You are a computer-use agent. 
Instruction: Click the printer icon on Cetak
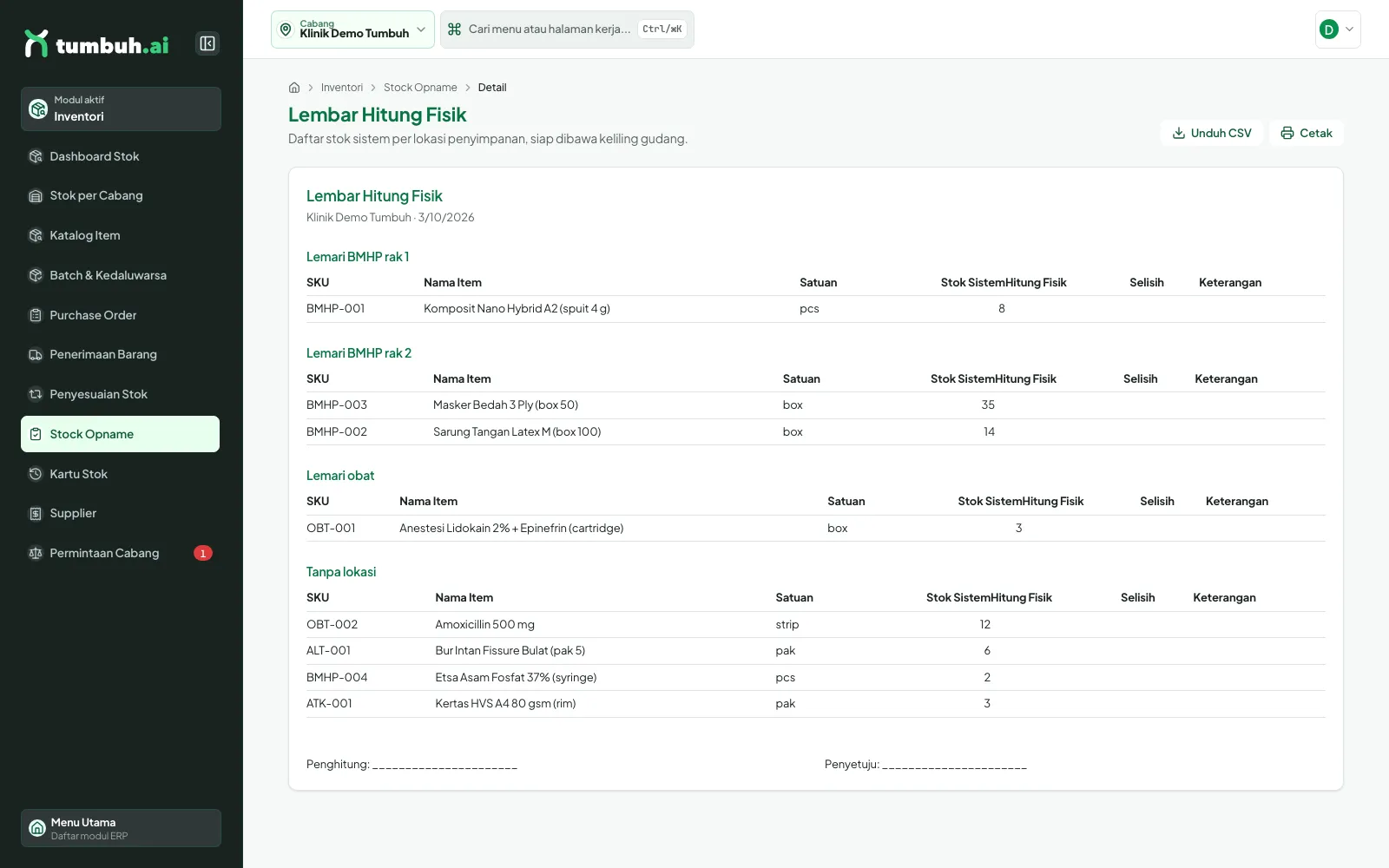click(x=1287, y=133)
